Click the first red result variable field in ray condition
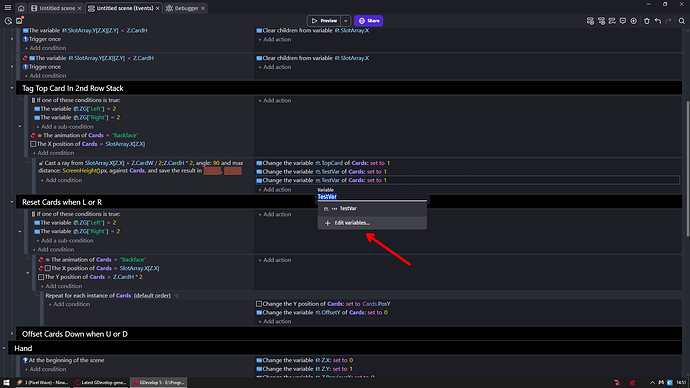 pyautogui.click(x=212, y=171)
